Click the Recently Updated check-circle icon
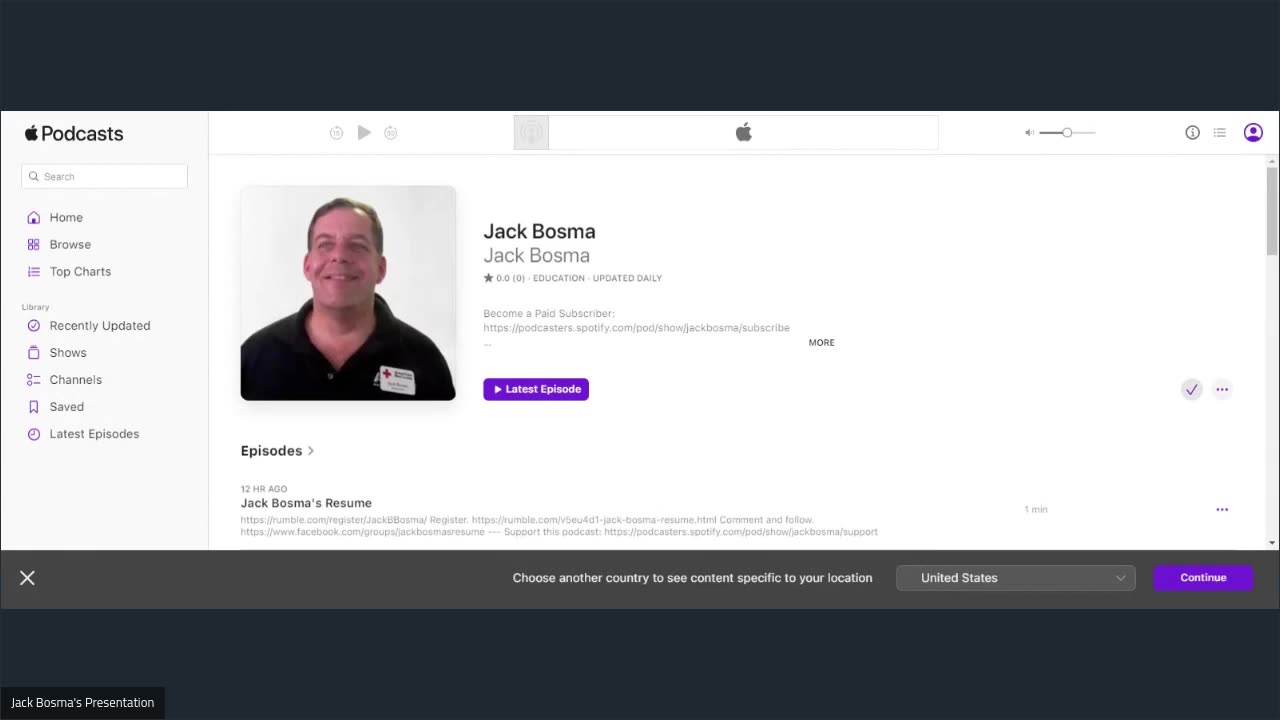 pyautogui.click(x=34, y=325)
